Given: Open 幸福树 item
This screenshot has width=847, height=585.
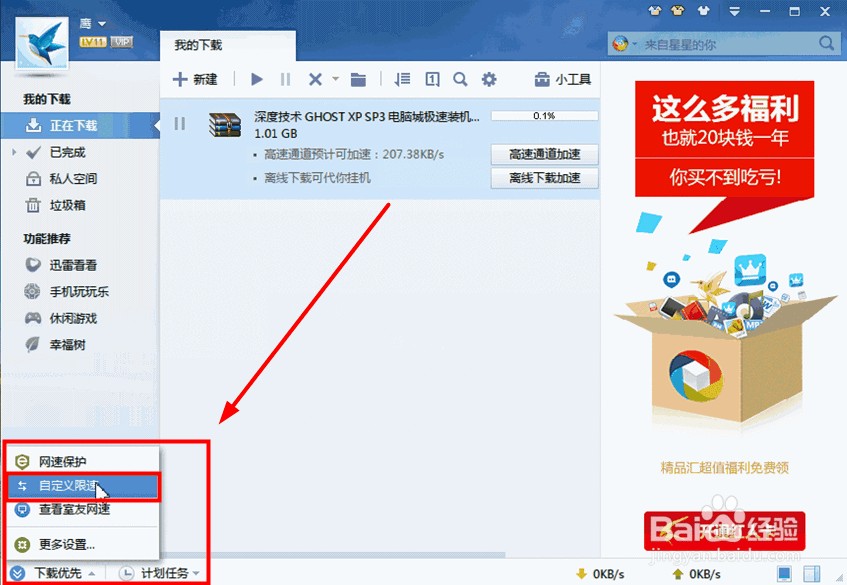Looking at the screenshot, I should (x=67, y=345).
